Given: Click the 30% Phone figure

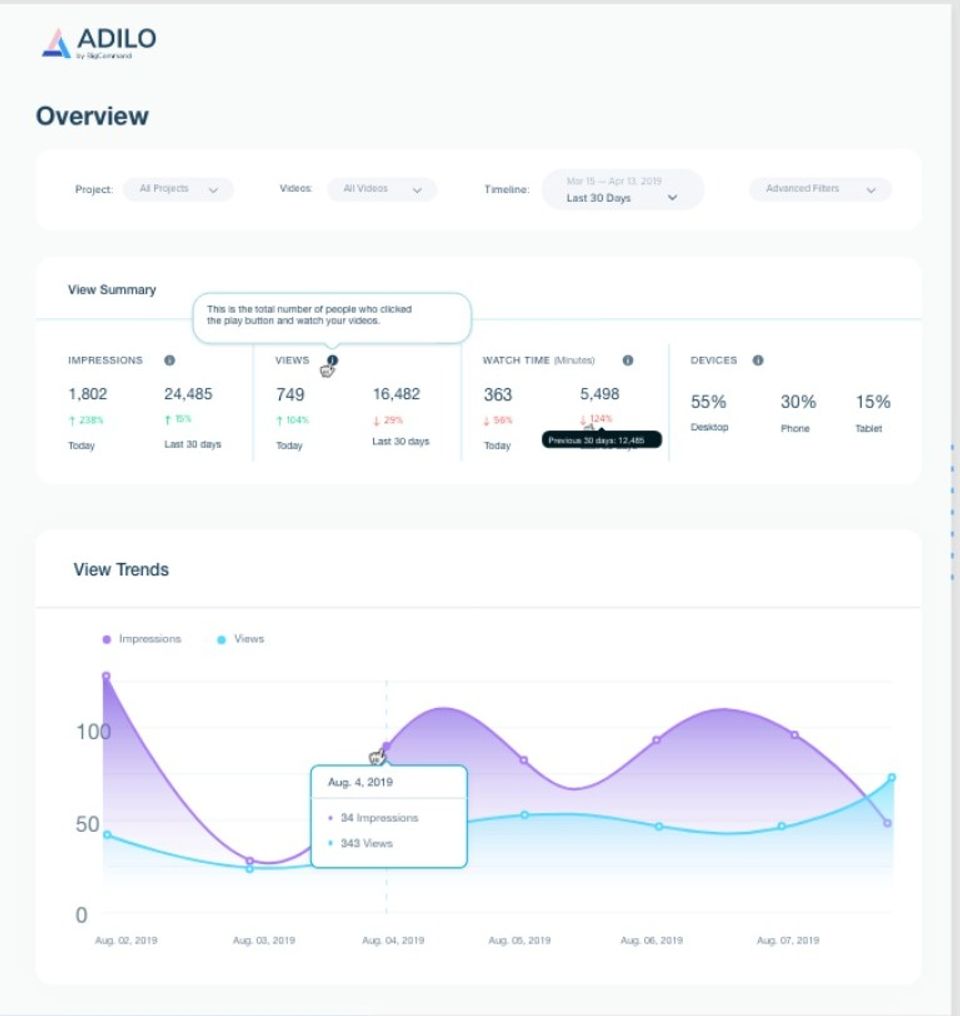Looking at the screenshot, I should [798, 402].
